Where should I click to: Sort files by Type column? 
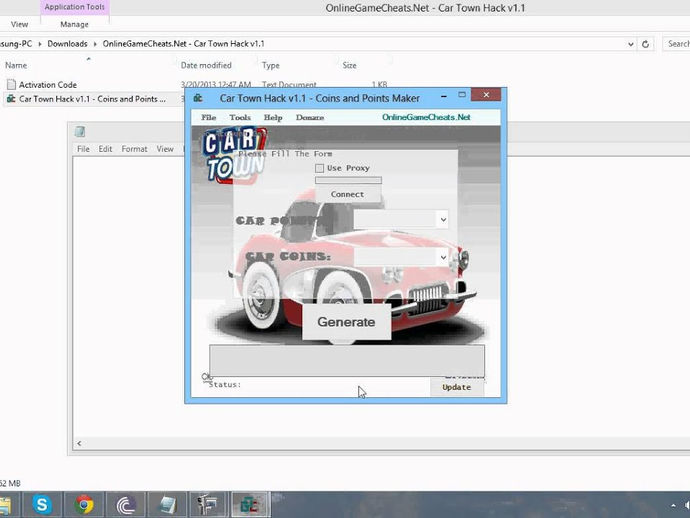point(271,65)
